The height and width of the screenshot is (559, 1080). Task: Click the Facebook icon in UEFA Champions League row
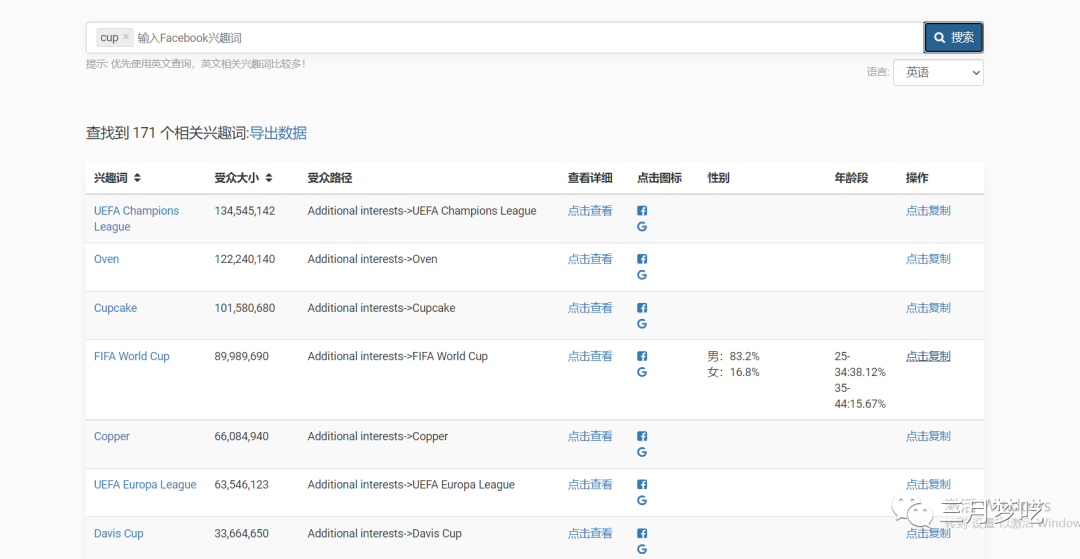(x=642, y=211)
